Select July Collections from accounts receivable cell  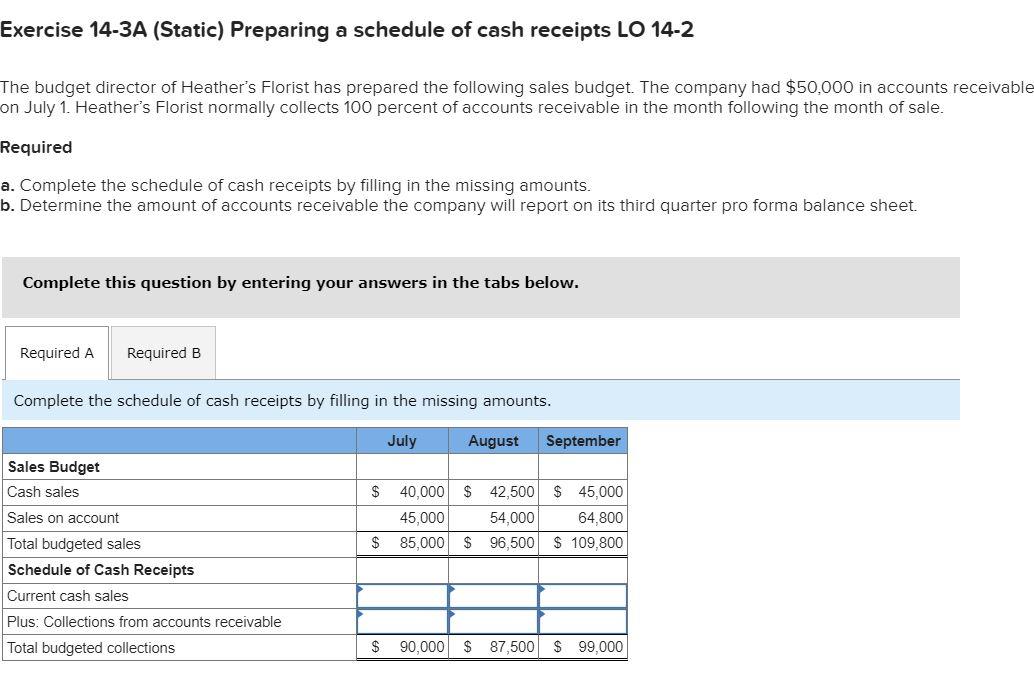point(402,622)
